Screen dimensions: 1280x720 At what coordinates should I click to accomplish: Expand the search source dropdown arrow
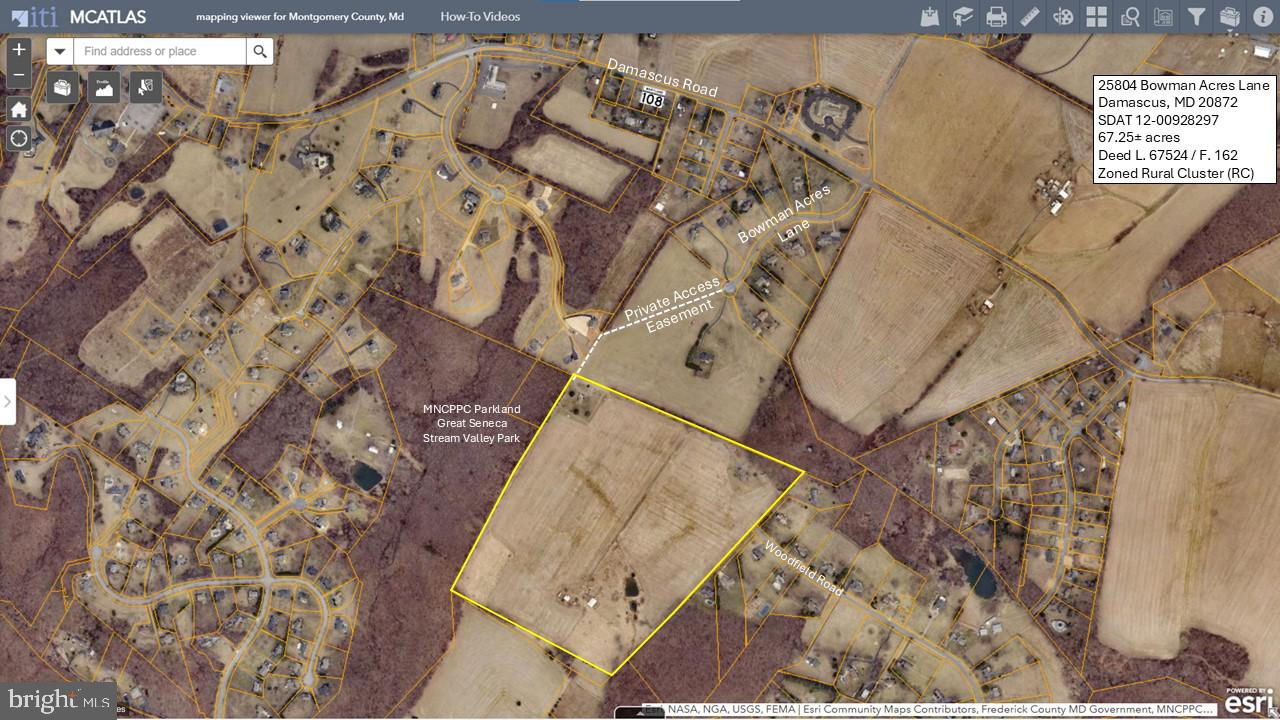pos(60,51)
